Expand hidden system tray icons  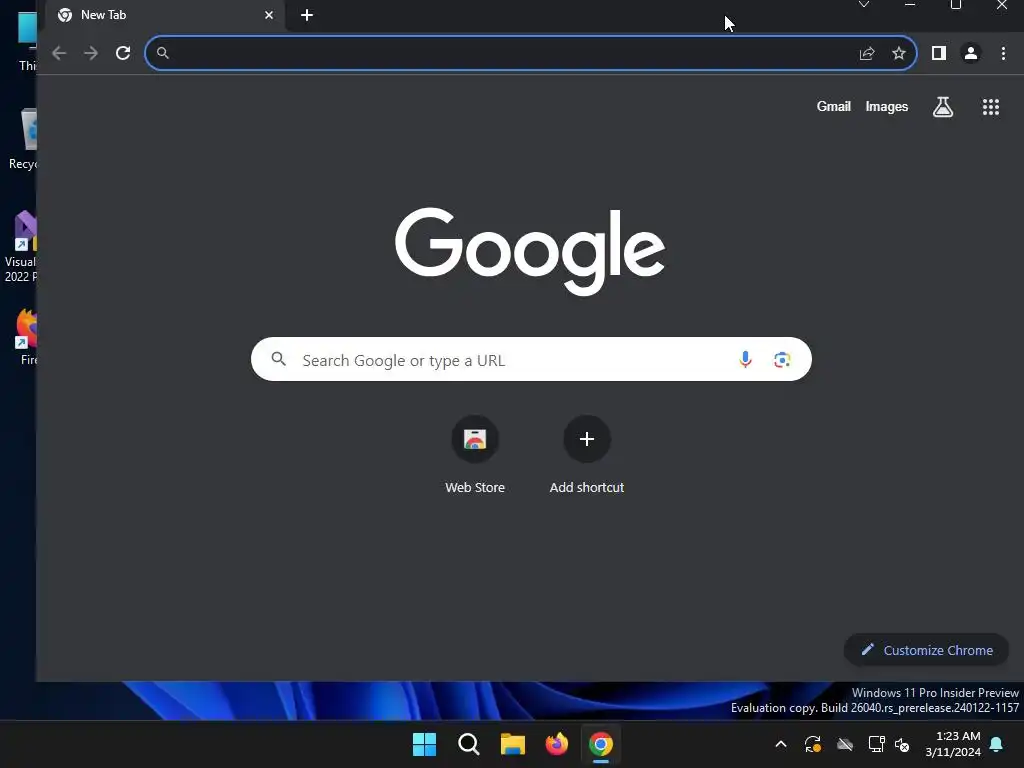tap(780, 744)
